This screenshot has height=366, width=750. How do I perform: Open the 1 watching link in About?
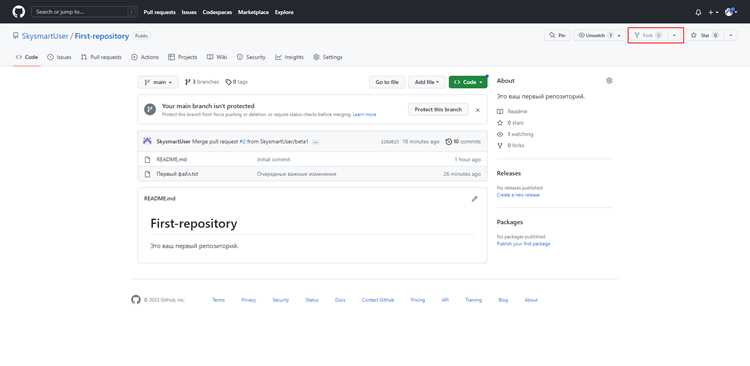coord(515,134)
